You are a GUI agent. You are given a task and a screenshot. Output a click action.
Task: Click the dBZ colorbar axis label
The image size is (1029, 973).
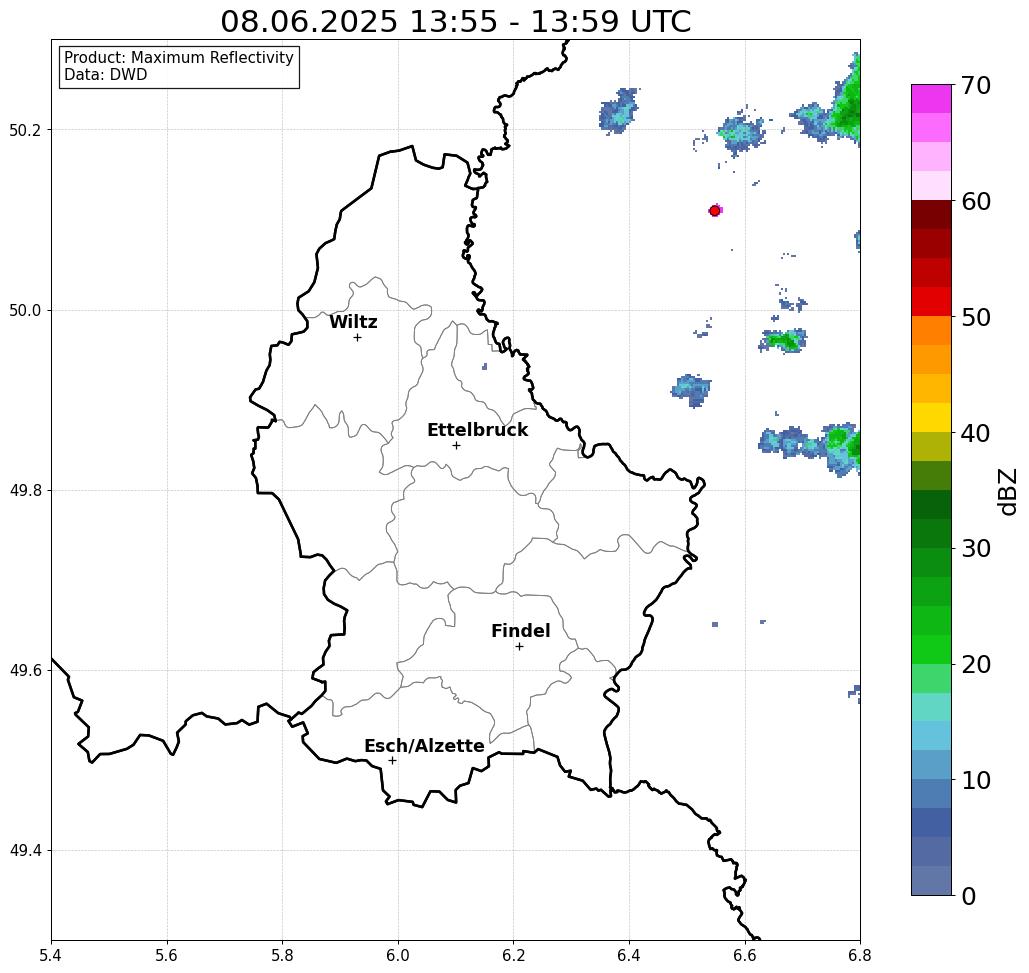[x=1007, y=491]
